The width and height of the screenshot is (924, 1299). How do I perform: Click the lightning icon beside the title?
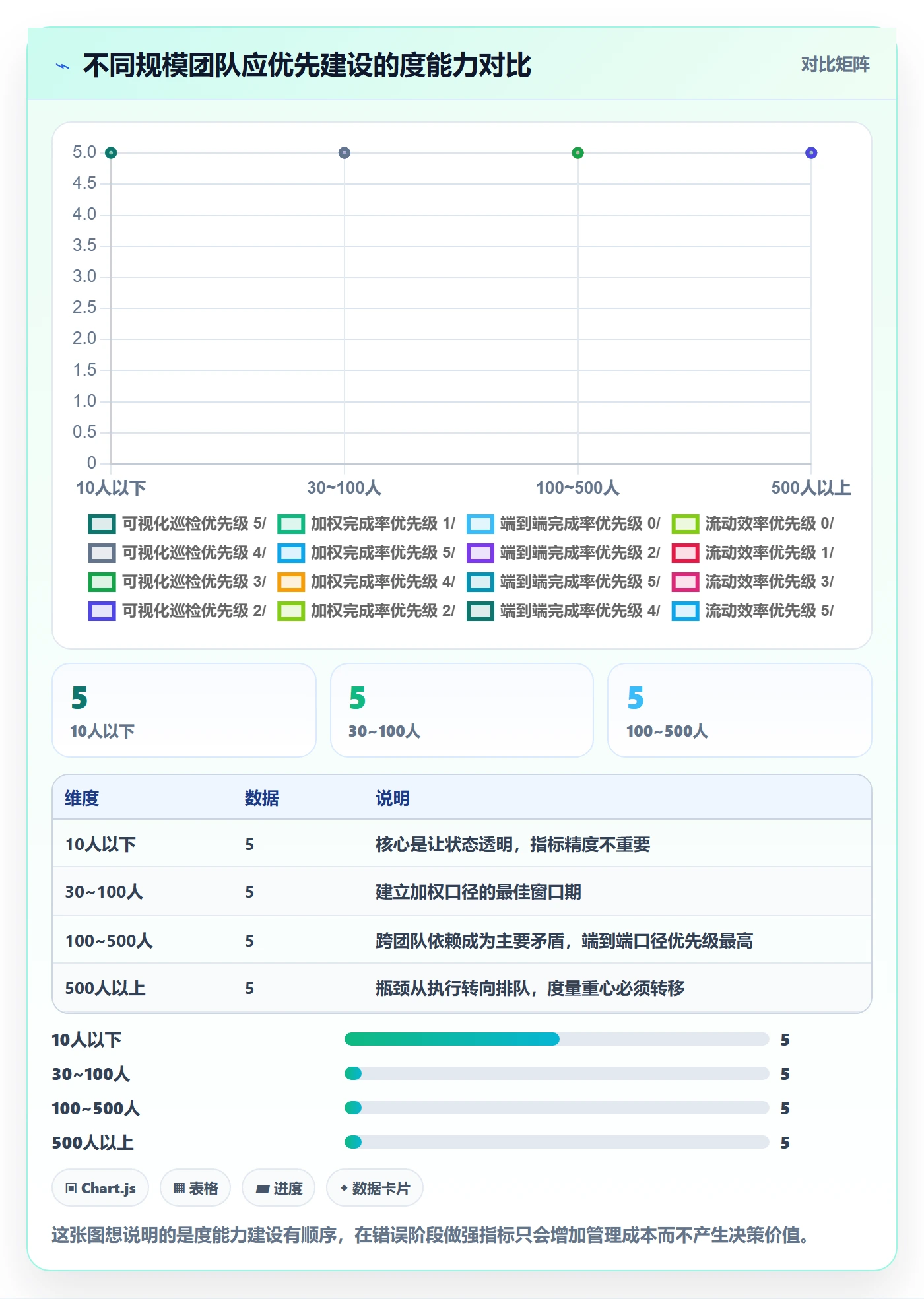pos(63,66)
